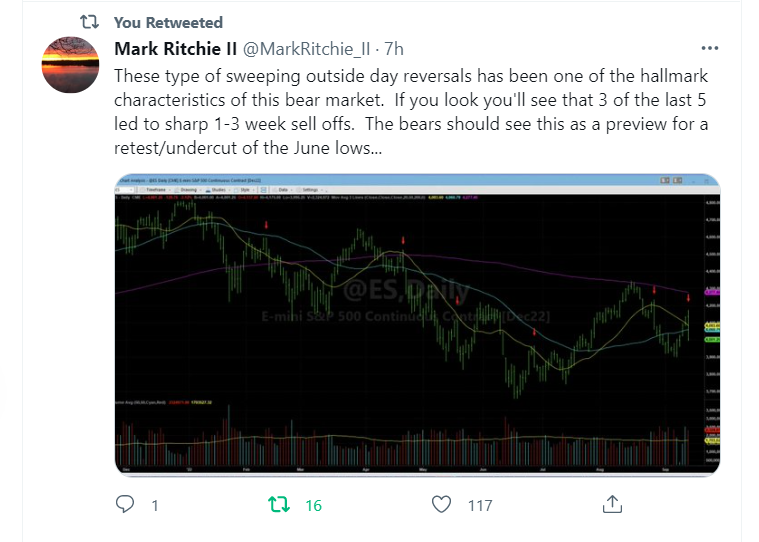Image resolution: width=759 pixels, height=542 pixels.
Task: Open the Timeframe menu in chart toolbar
Action: click(x=156, y=188)
